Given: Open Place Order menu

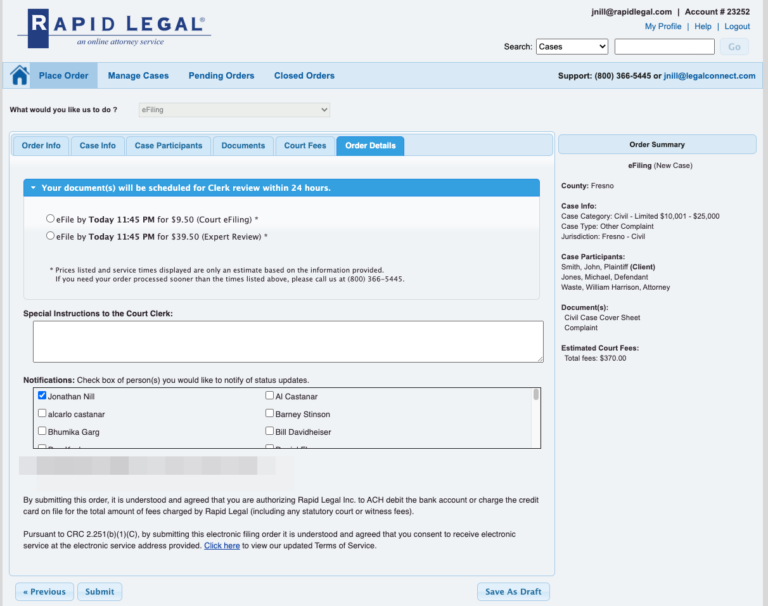Looking at the screenshot, I should click(64, 75).
